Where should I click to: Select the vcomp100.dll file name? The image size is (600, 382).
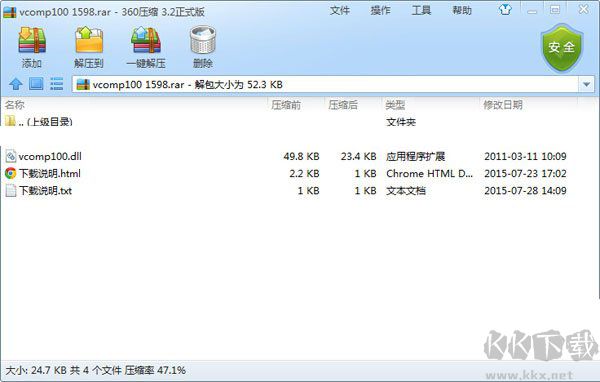click(x=50, y=156)
